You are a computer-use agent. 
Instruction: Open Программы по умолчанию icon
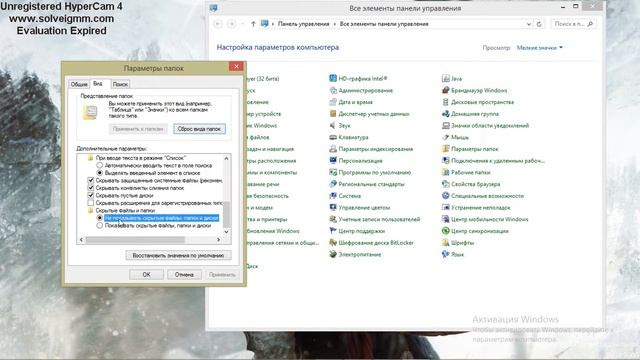[x=333, y=172]
